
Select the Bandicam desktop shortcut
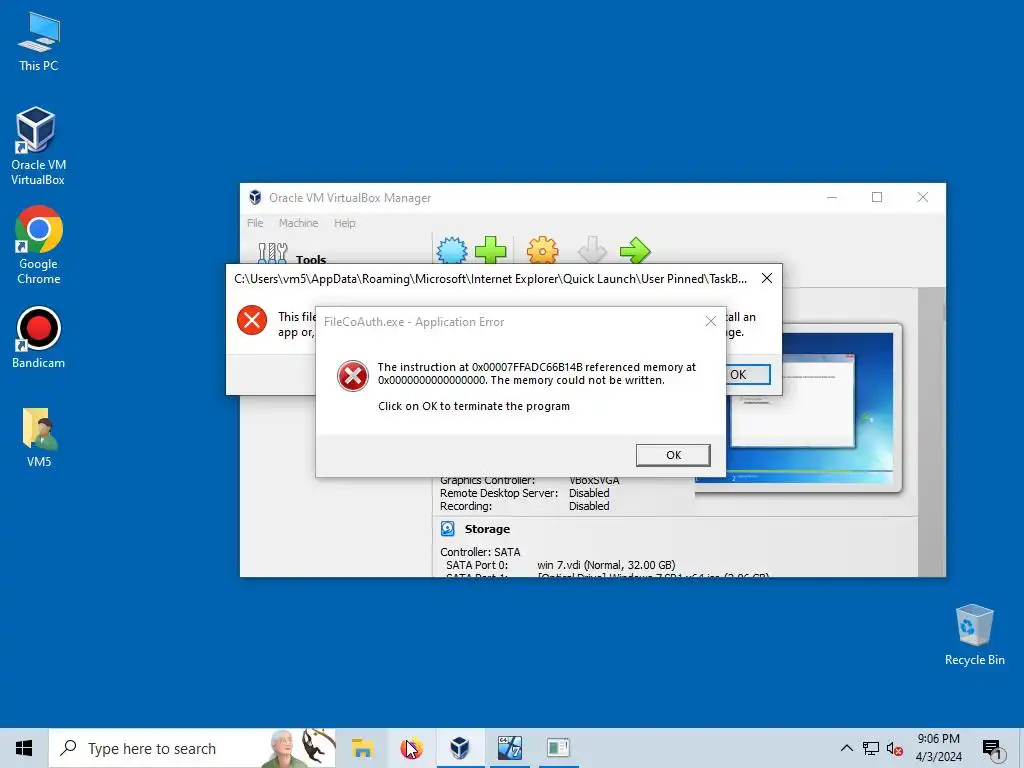tap(39, 338)
